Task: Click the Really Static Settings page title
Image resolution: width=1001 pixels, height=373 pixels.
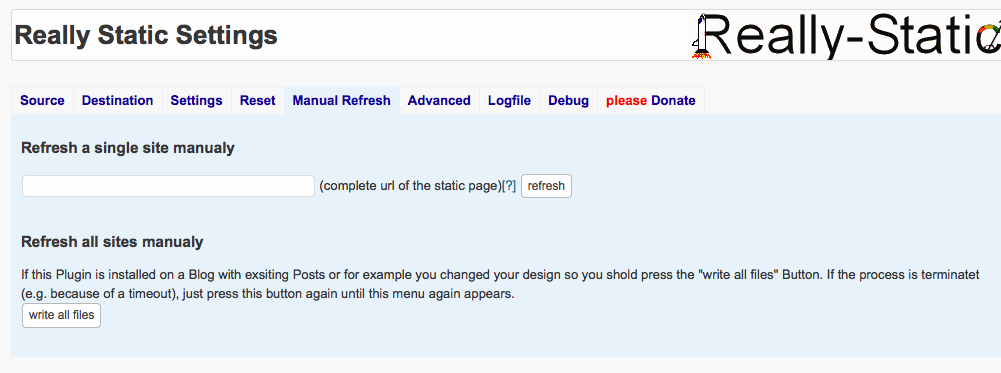Action: pyautogui.click(x=146, y=35)
